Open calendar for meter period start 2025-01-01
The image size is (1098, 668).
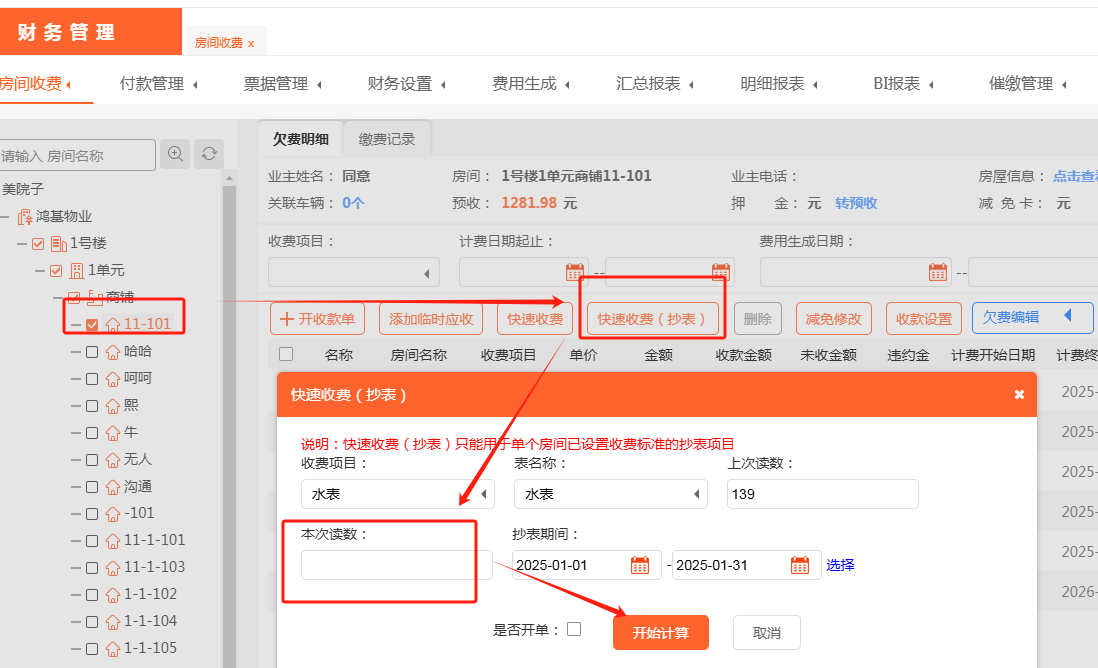(x=640, y=565)
